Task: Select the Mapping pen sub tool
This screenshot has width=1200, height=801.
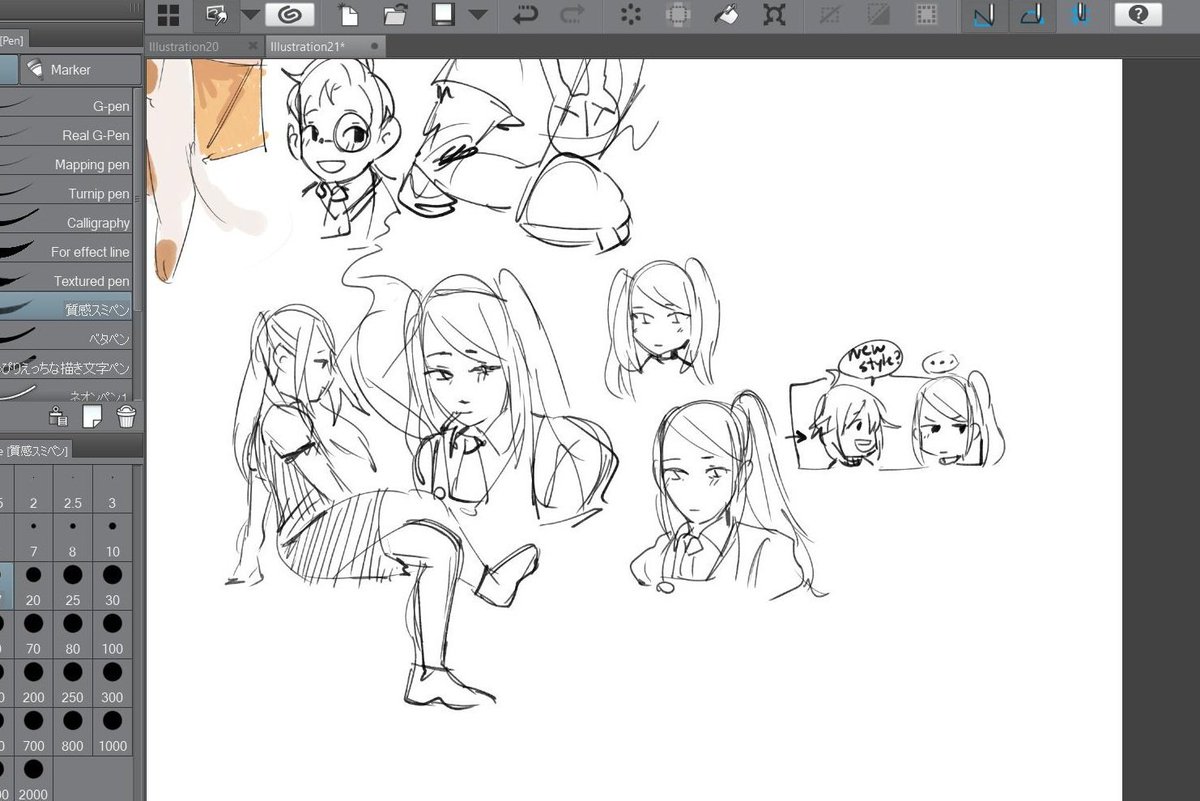Action: coord(66,164)
